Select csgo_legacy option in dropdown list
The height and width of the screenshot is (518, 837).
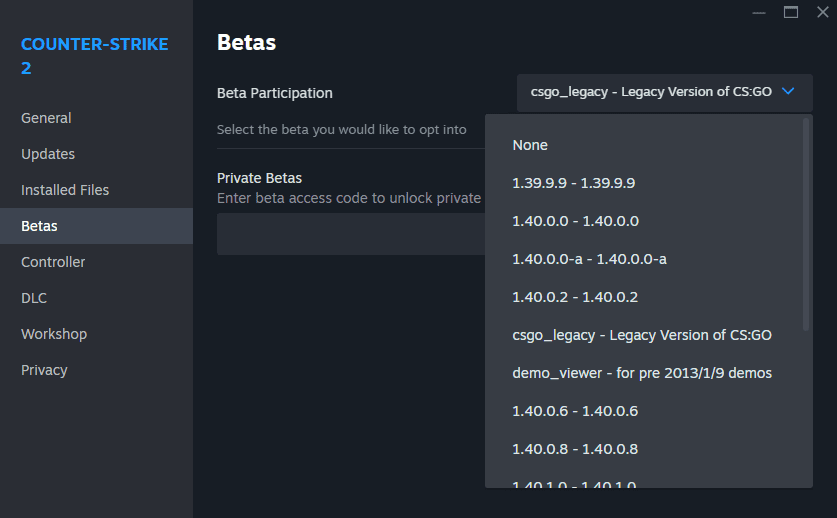click(641, 335)
